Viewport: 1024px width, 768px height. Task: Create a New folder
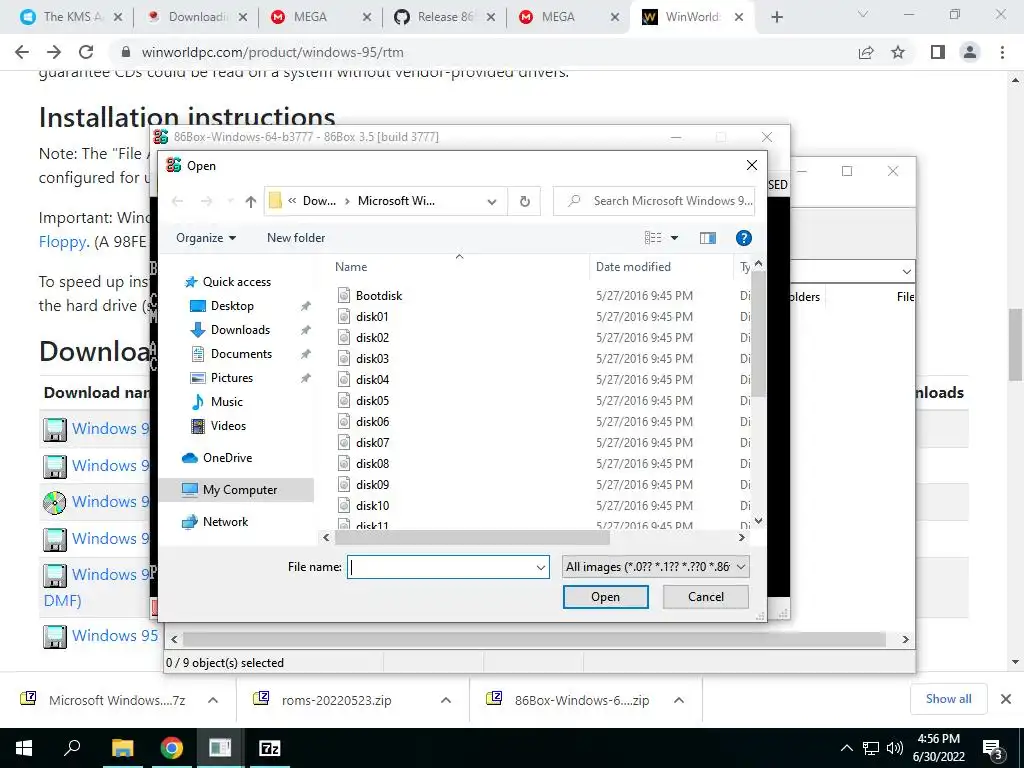296,238
